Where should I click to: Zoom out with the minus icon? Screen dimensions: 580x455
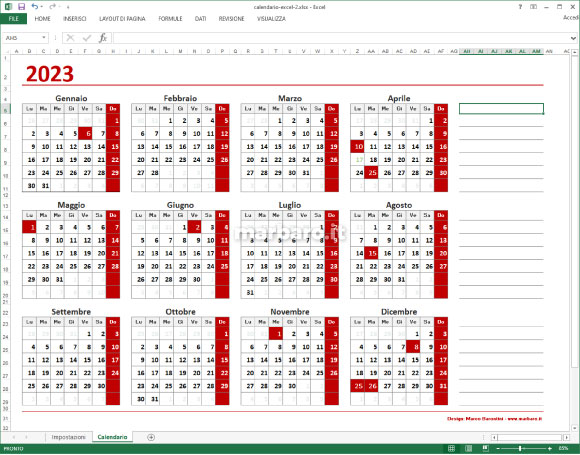(x=498, y=448)
